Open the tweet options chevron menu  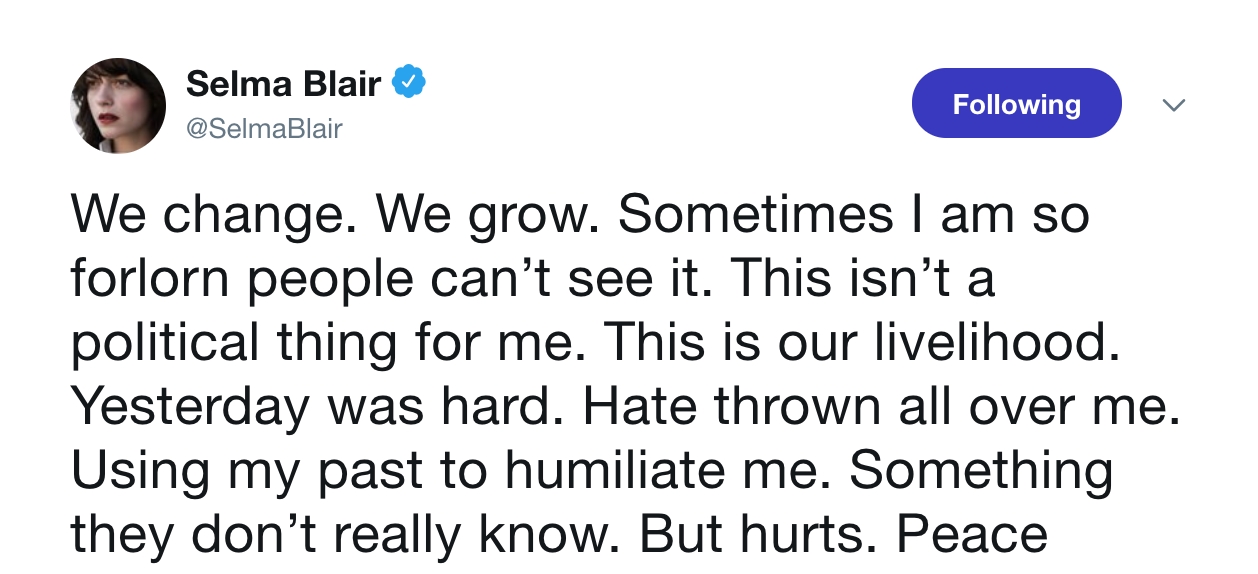1175,104
